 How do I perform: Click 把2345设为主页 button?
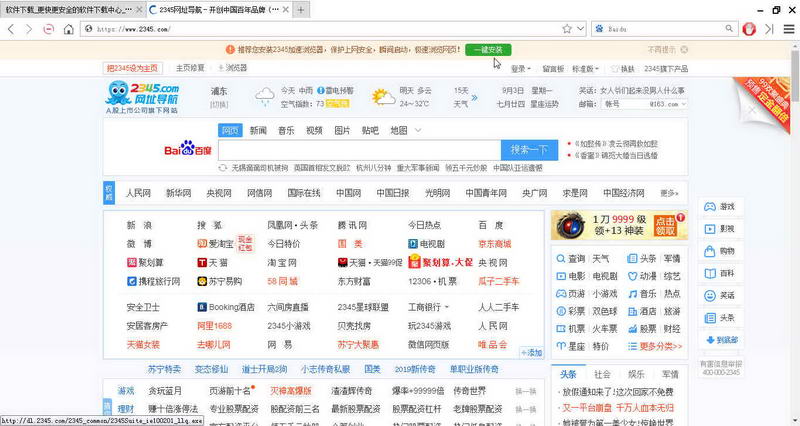click(133, 68)
